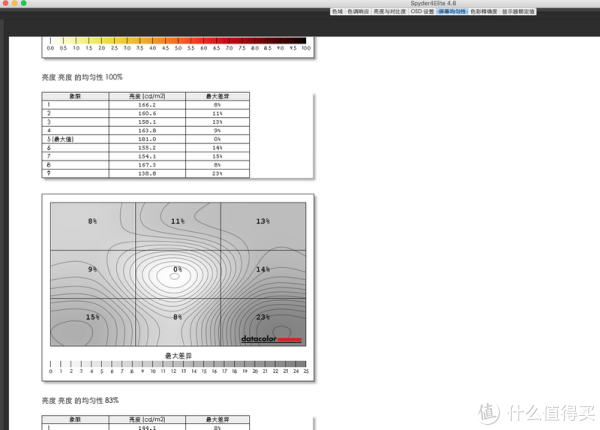Click the 167.3 luminance cell

pyautogui.click(x=147, y=165)
